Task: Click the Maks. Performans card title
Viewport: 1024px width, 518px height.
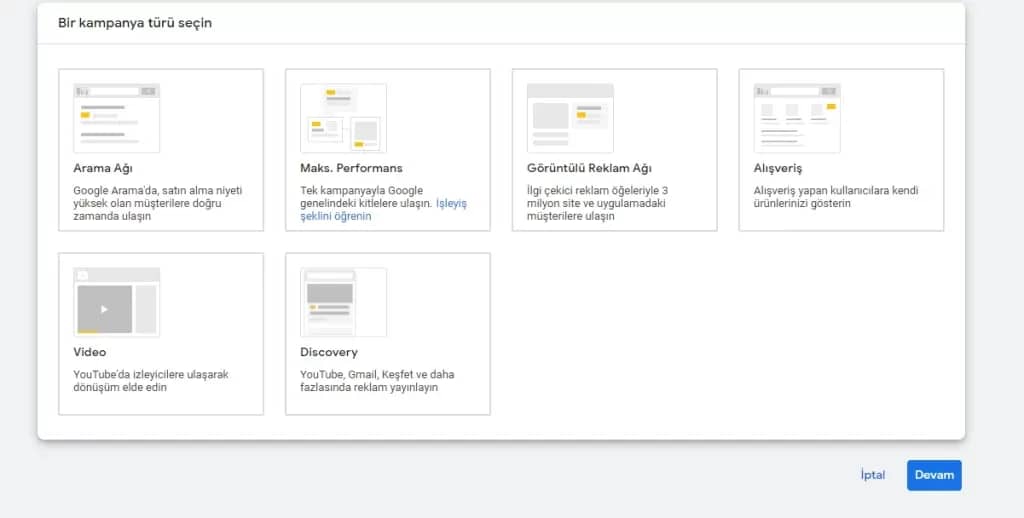Action: [x=351, y=169]
